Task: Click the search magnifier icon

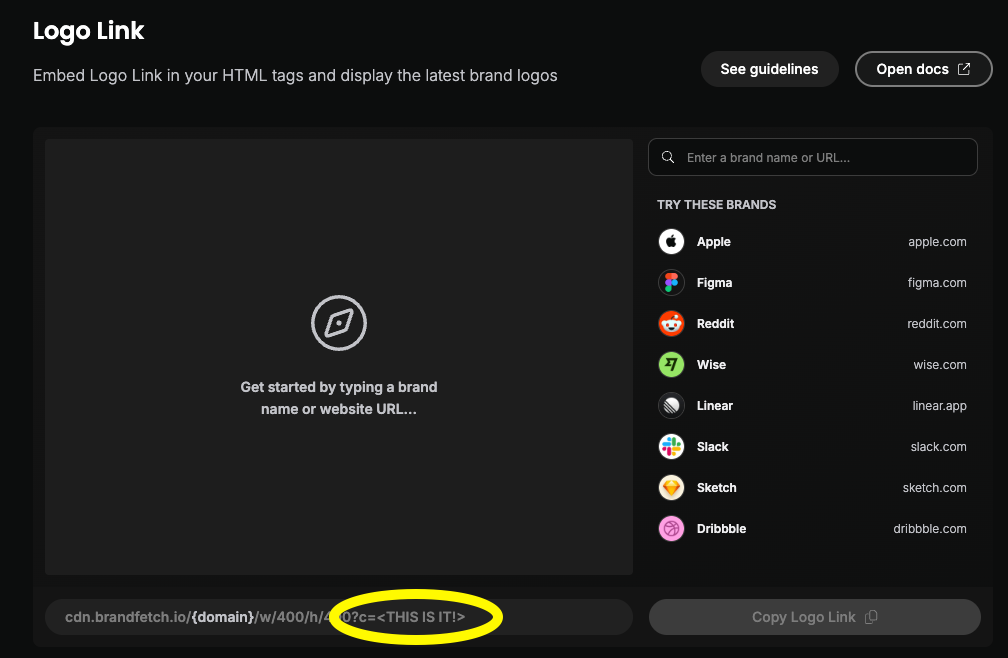Action: (x=668, y=157)
